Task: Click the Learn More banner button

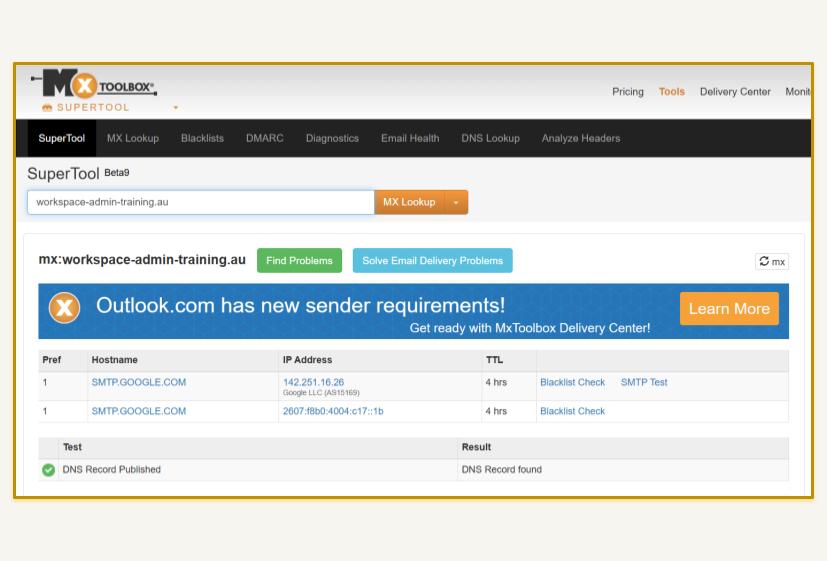Action: pos(729,308)
